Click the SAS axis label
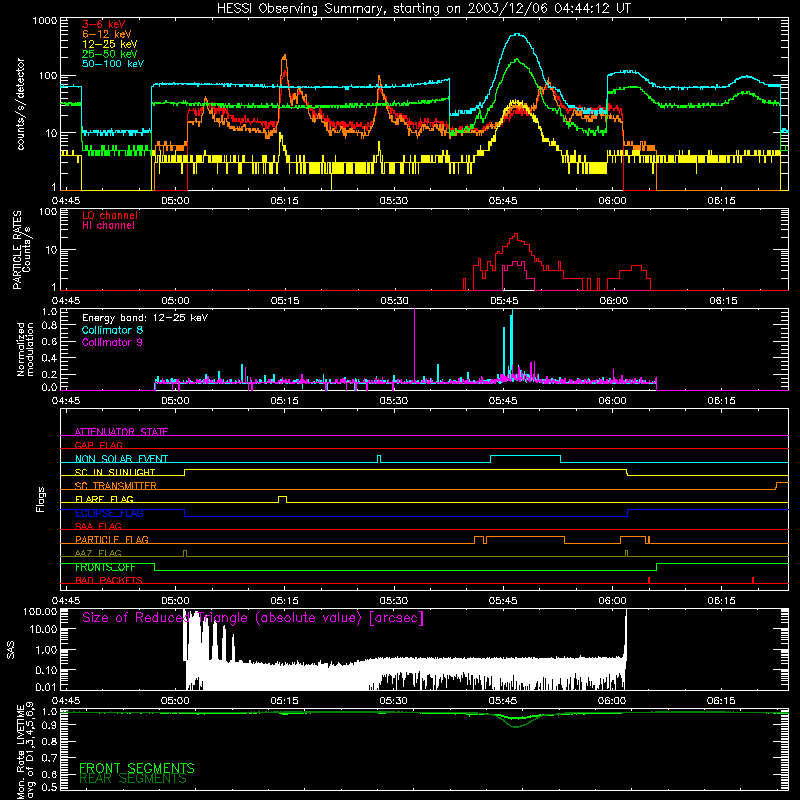Screen dimensions: 800x800 click(x=11, y=650)
